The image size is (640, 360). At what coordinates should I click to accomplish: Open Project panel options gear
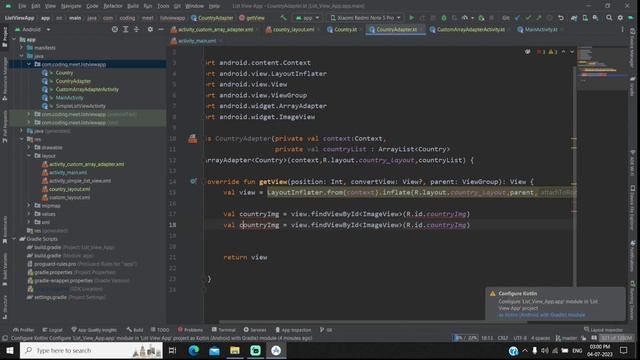click(x=150, y=29)
